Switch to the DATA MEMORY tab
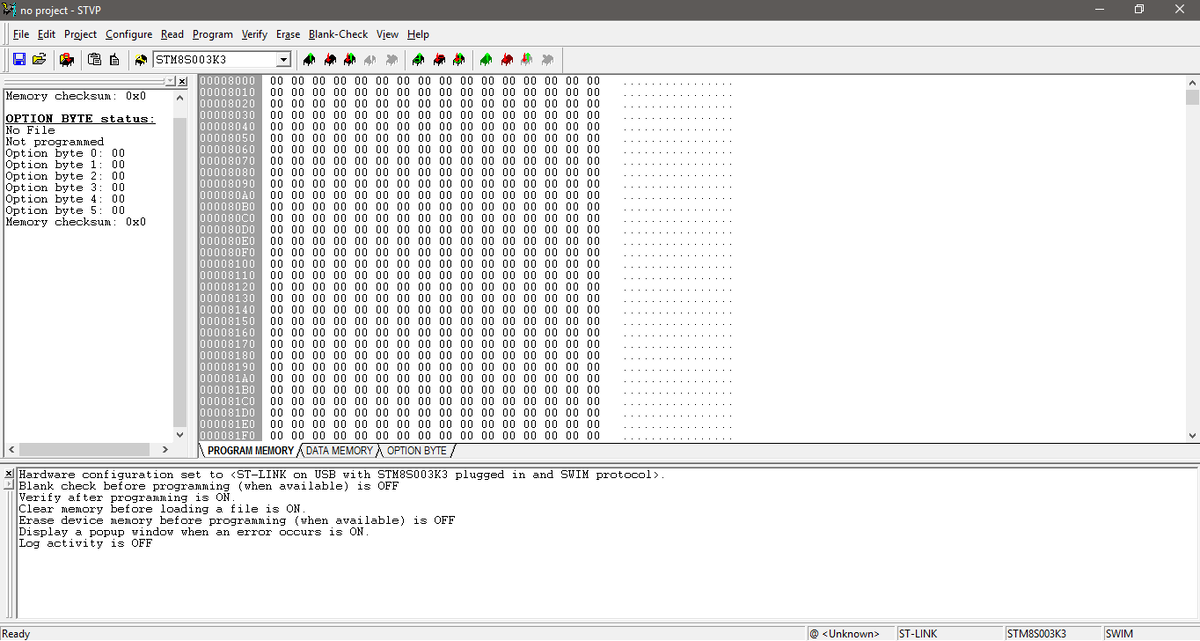 click(339, 451)
